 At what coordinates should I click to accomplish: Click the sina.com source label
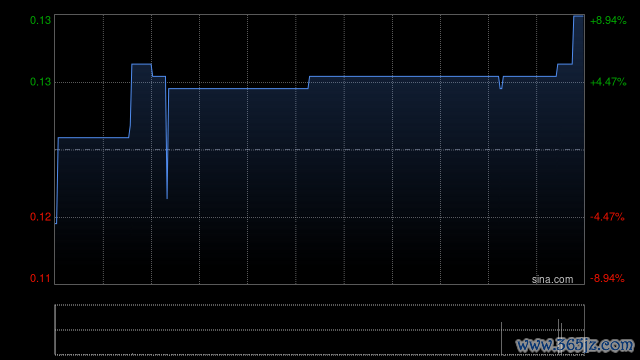click(552, 280)
